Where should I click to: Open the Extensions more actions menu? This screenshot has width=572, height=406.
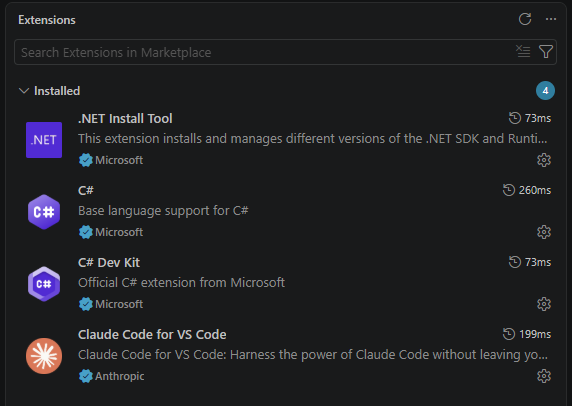(551, 19)
